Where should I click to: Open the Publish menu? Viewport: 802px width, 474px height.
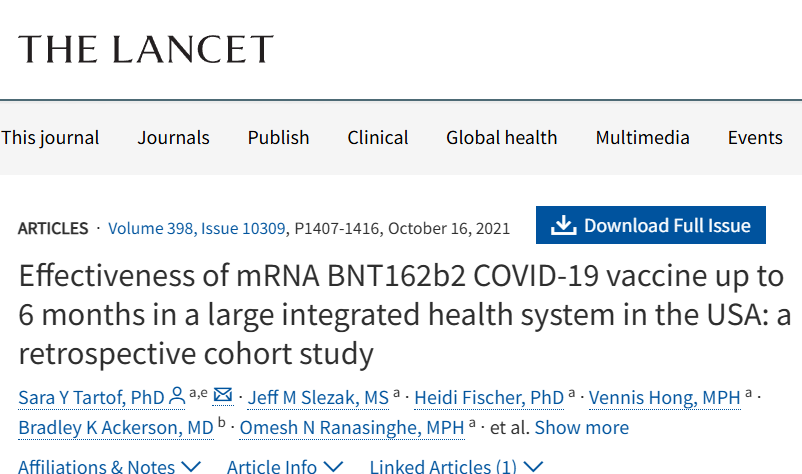(278, 138)
